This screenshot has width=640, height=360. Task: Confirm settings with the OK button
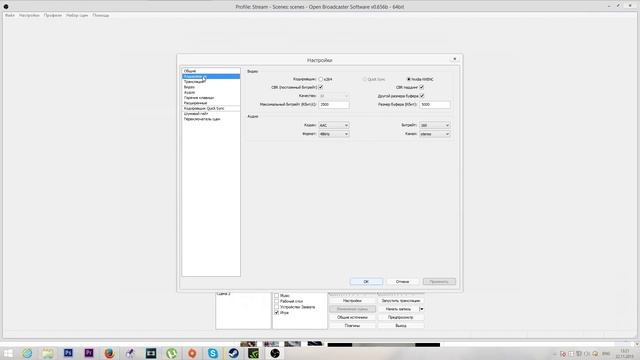[x=366, y=282]
